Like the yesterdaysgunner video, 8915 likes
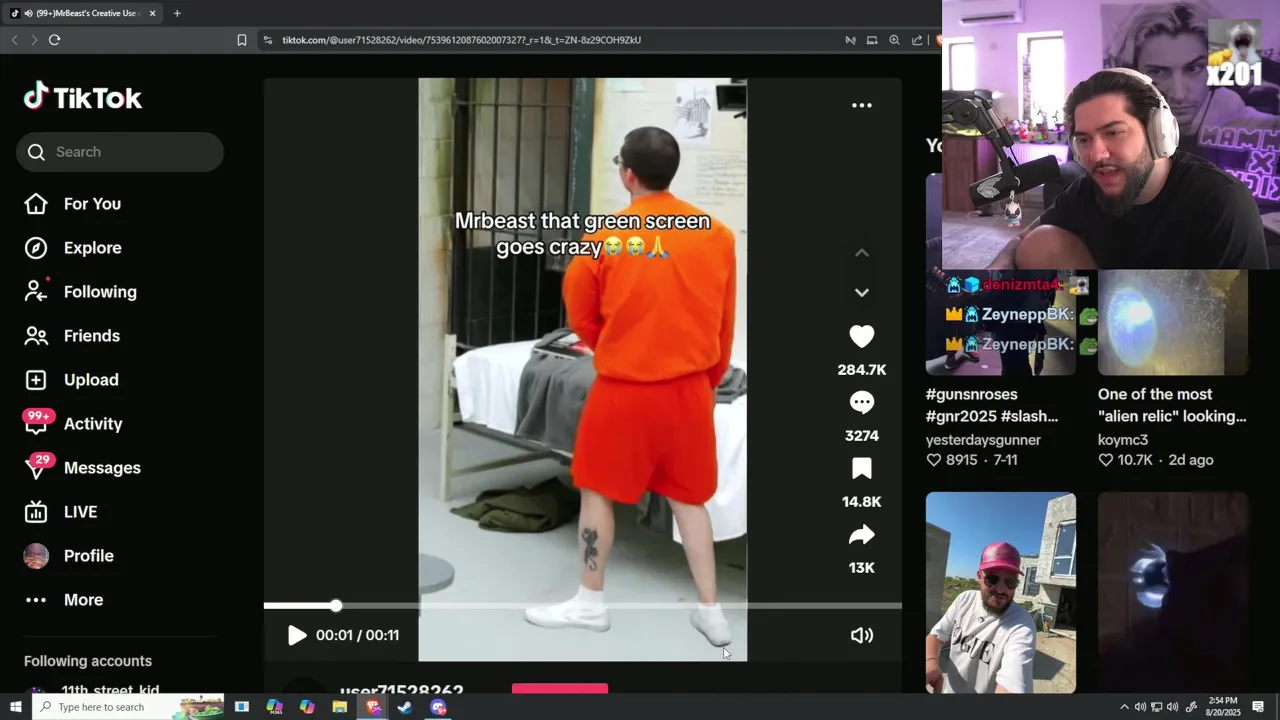 click(x=951, y=460)
